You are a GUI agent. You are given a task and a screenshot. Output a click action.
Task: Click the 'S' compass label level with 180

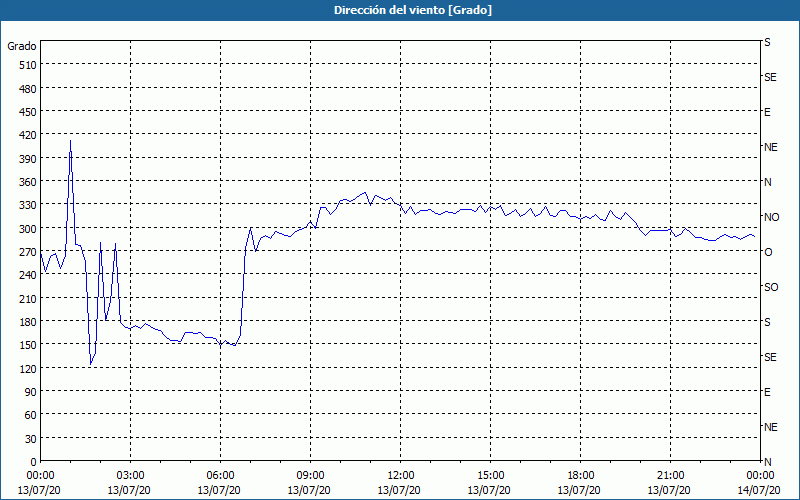coord(767,322)
